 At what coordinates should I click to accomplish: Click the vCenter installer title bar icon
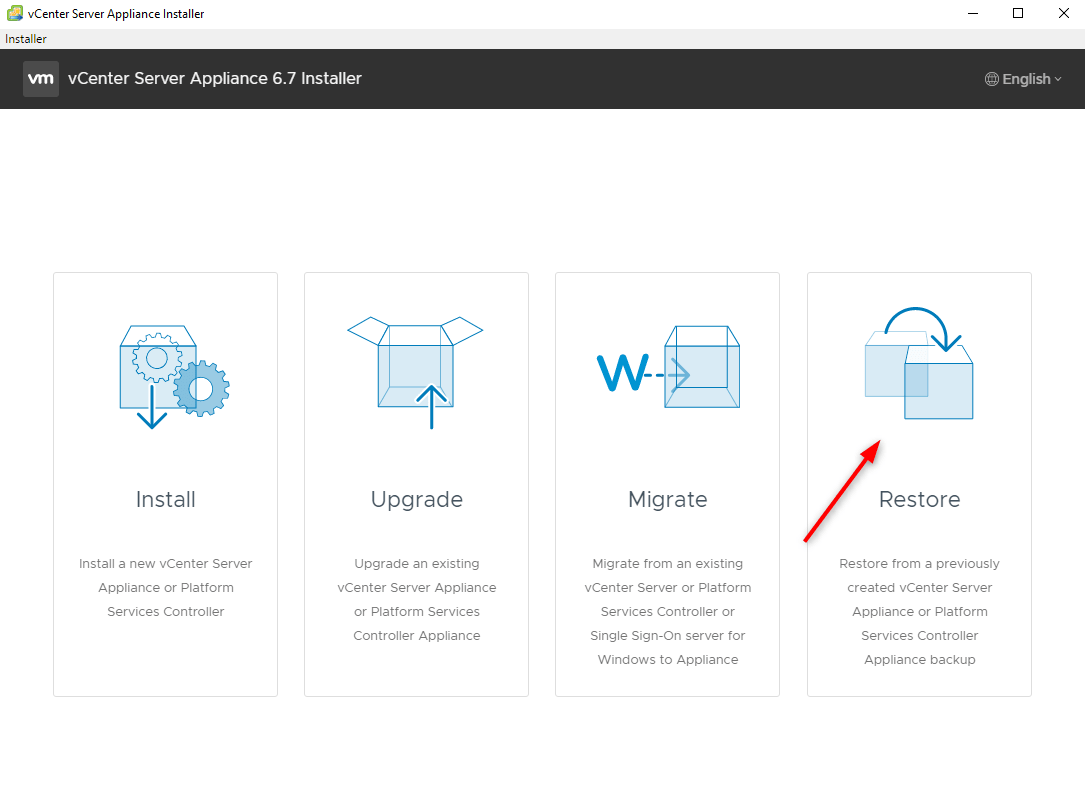[x=15, y=13]
